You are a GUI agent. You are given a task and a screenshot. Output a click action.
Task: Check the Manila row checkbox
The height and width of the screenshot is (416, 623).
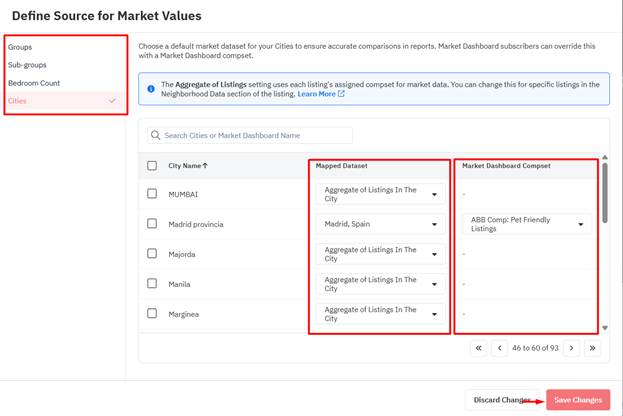pyautogui.click(x=152, y=284)
